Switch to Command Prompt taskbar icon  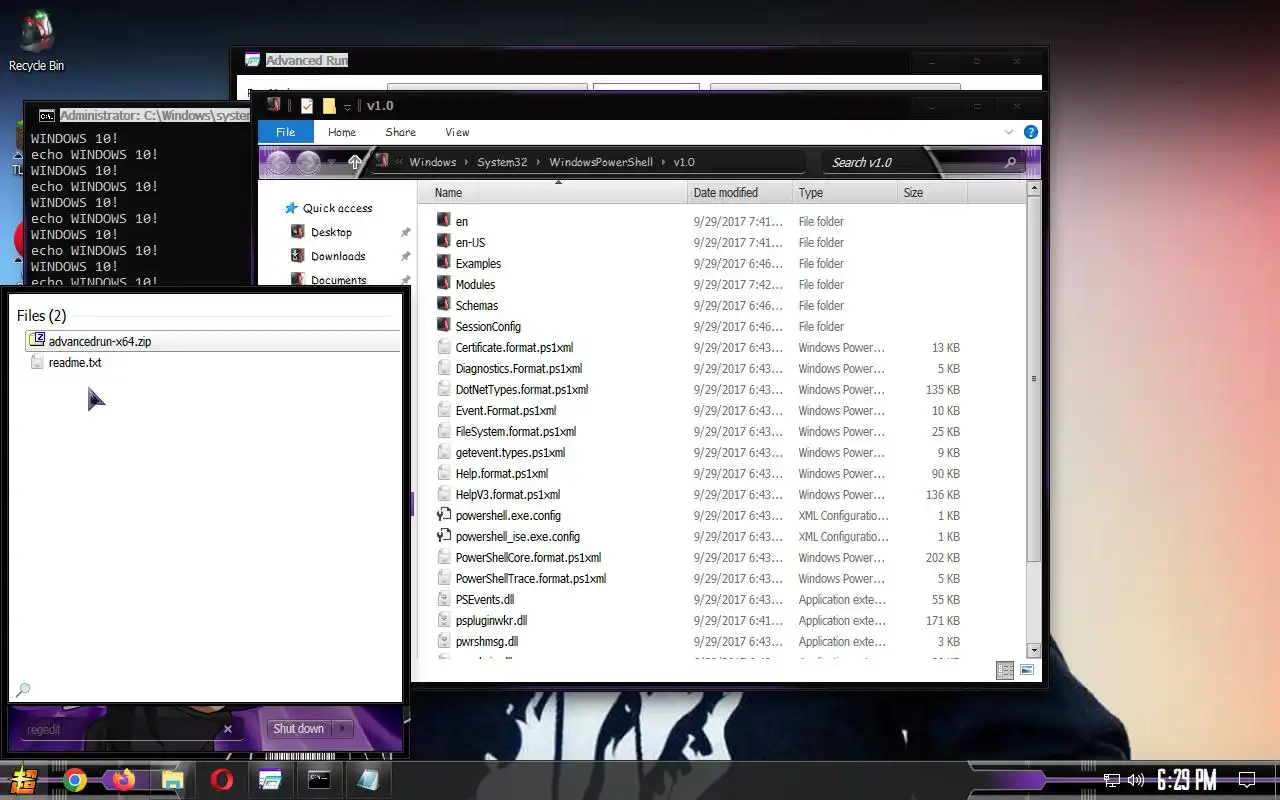tap(319, 780)
